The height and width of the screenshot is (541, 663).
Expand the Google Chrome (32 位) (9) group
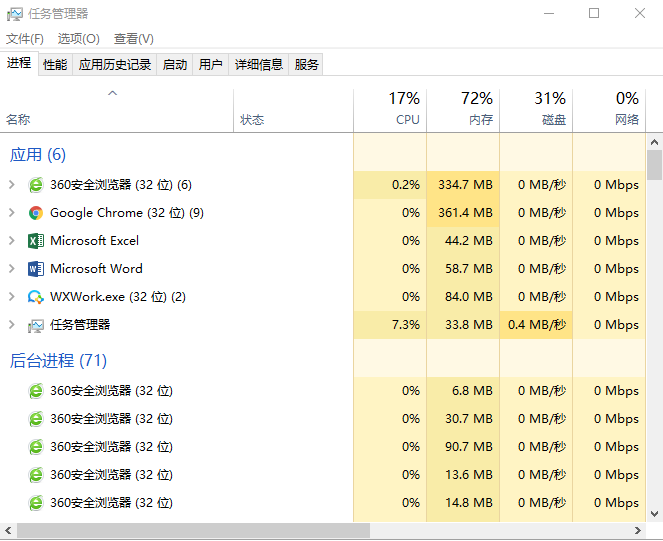[12, 213]
